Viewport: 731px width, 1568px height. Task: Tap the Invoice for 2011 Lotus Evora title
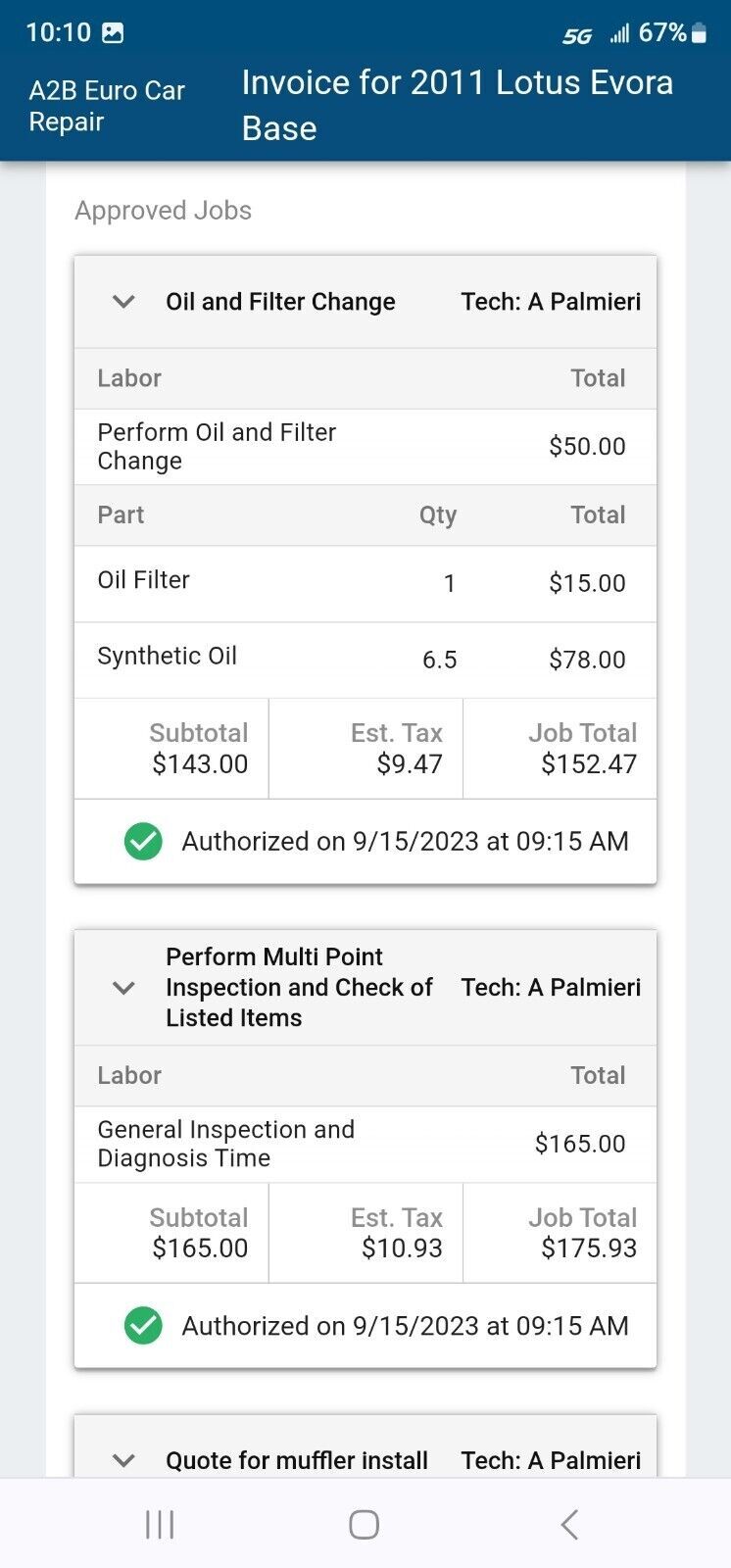tap(457, 105)
